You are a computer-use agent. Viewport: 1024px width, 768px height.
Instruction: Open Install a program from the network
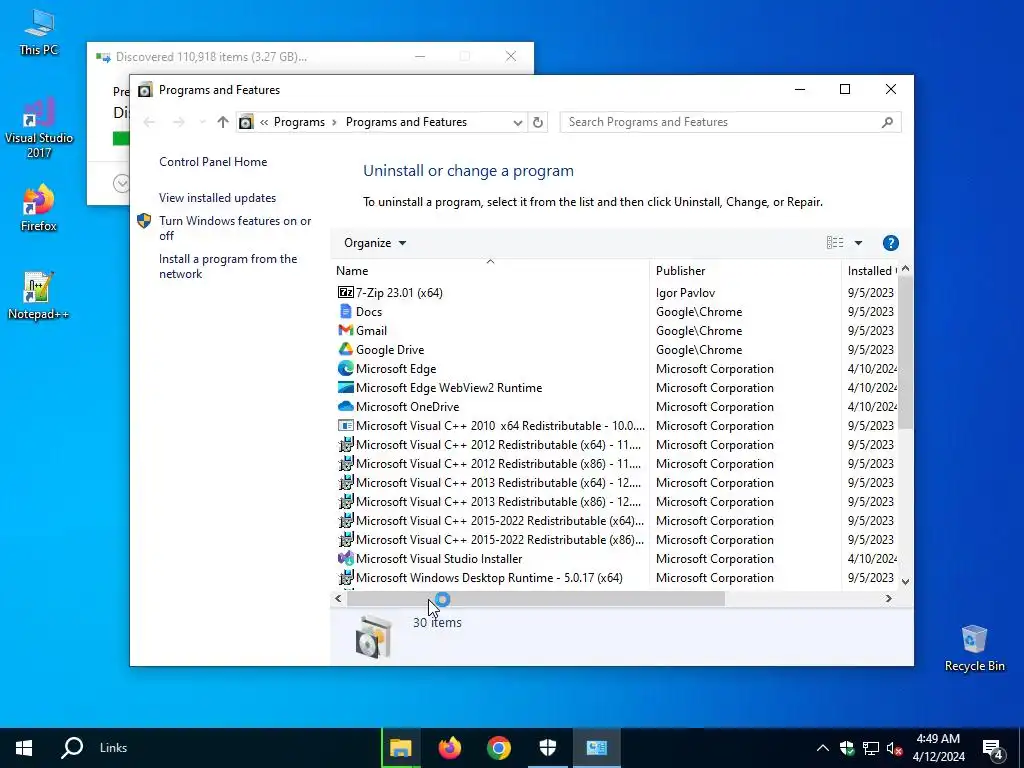[228, 266]
